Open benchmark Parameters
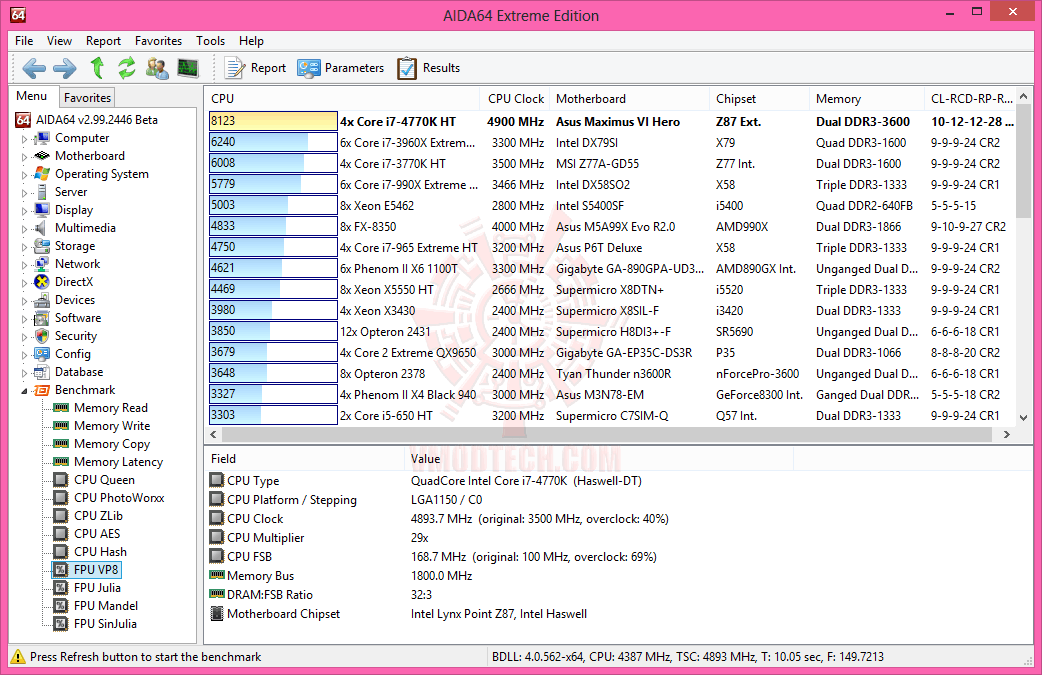Image resolution: width=1042 pixels, height=675 pixels. [340, 68]
